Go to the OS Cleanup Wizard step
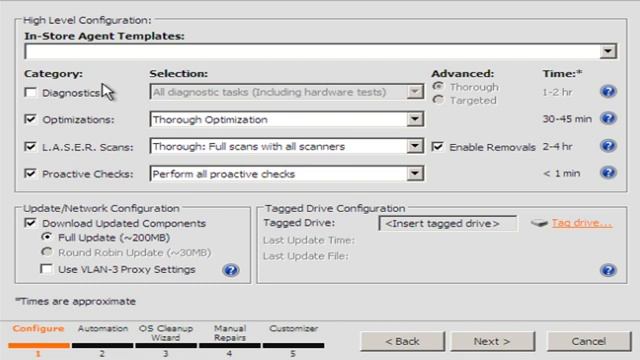 [x=166, y=333]
